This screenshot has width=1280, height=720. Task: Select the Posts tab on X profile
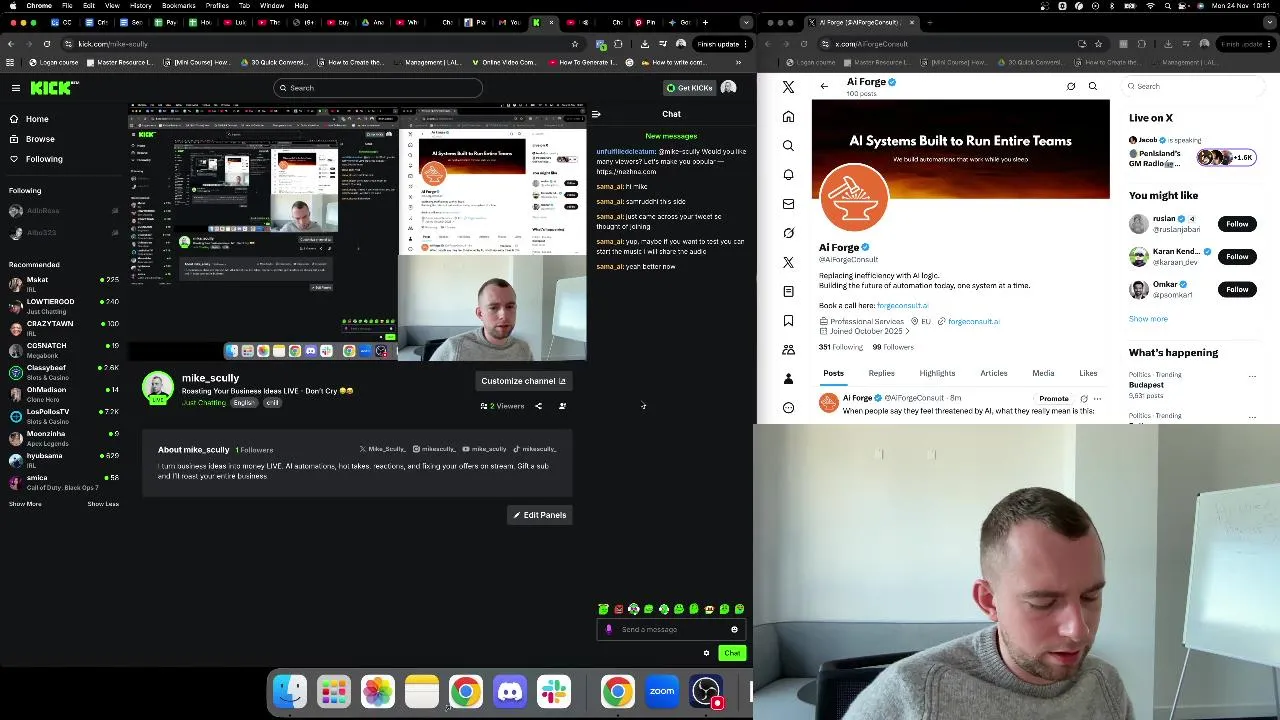pyautogui.click(x=833, y=373)
